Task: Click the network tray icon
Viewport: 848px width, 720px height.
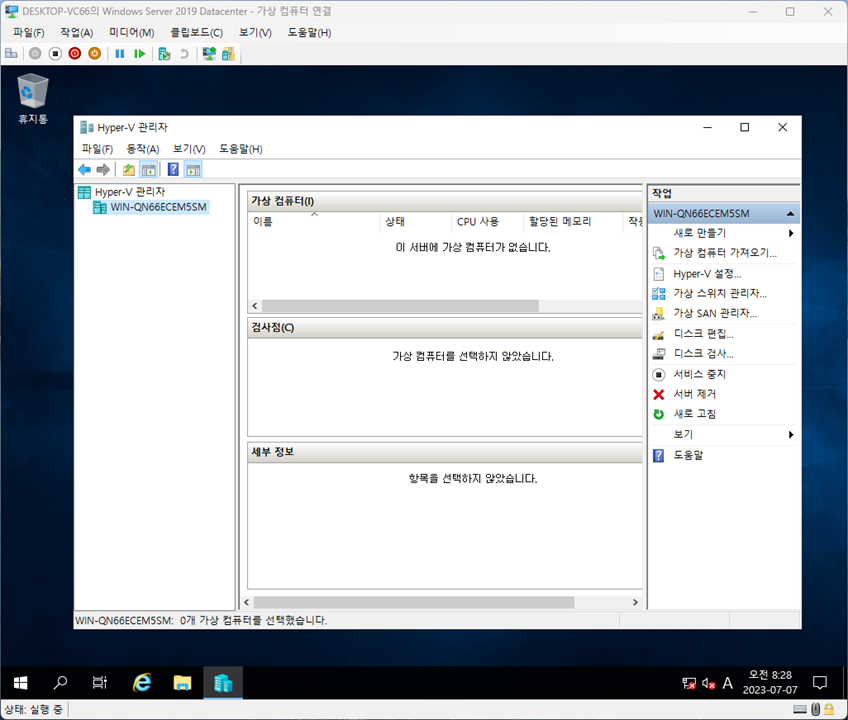Action: pyautogui.click(x=689, y=683)
